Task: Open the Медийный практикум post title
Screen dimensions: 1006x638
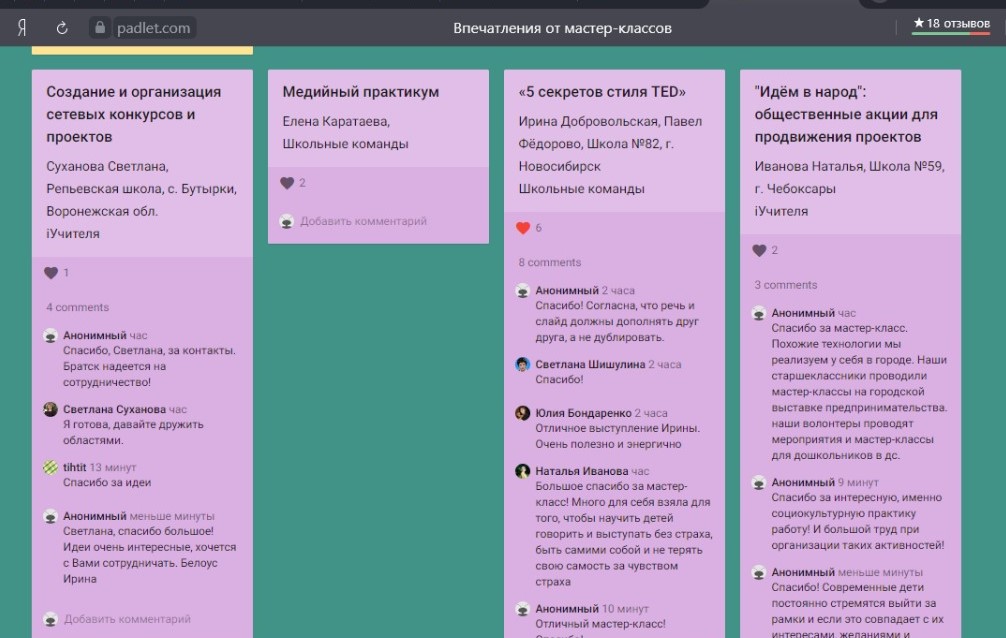Action: click(x=360, y=92)
